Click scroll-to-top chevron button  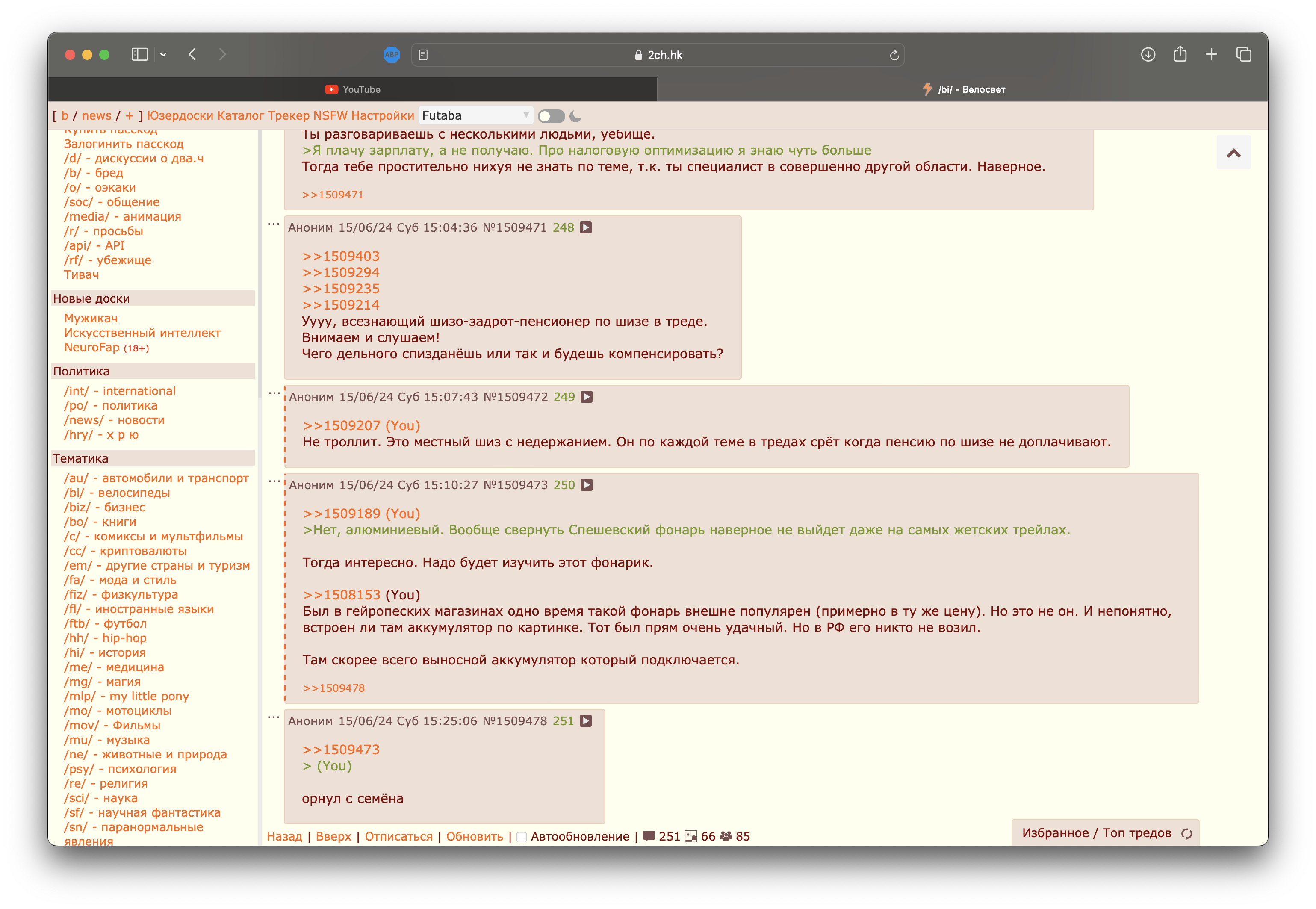1233,153
